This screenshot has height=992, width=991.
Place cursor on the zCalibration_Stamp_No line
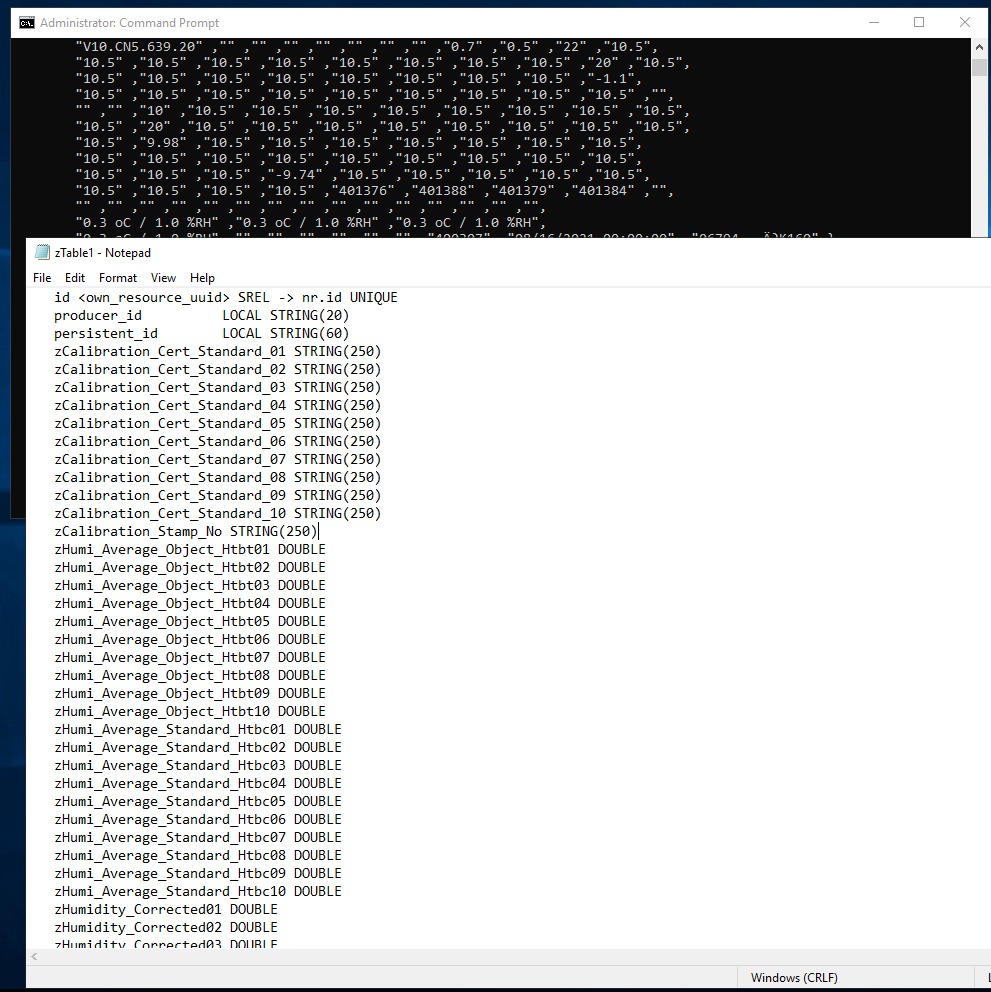tap(185, 531)
